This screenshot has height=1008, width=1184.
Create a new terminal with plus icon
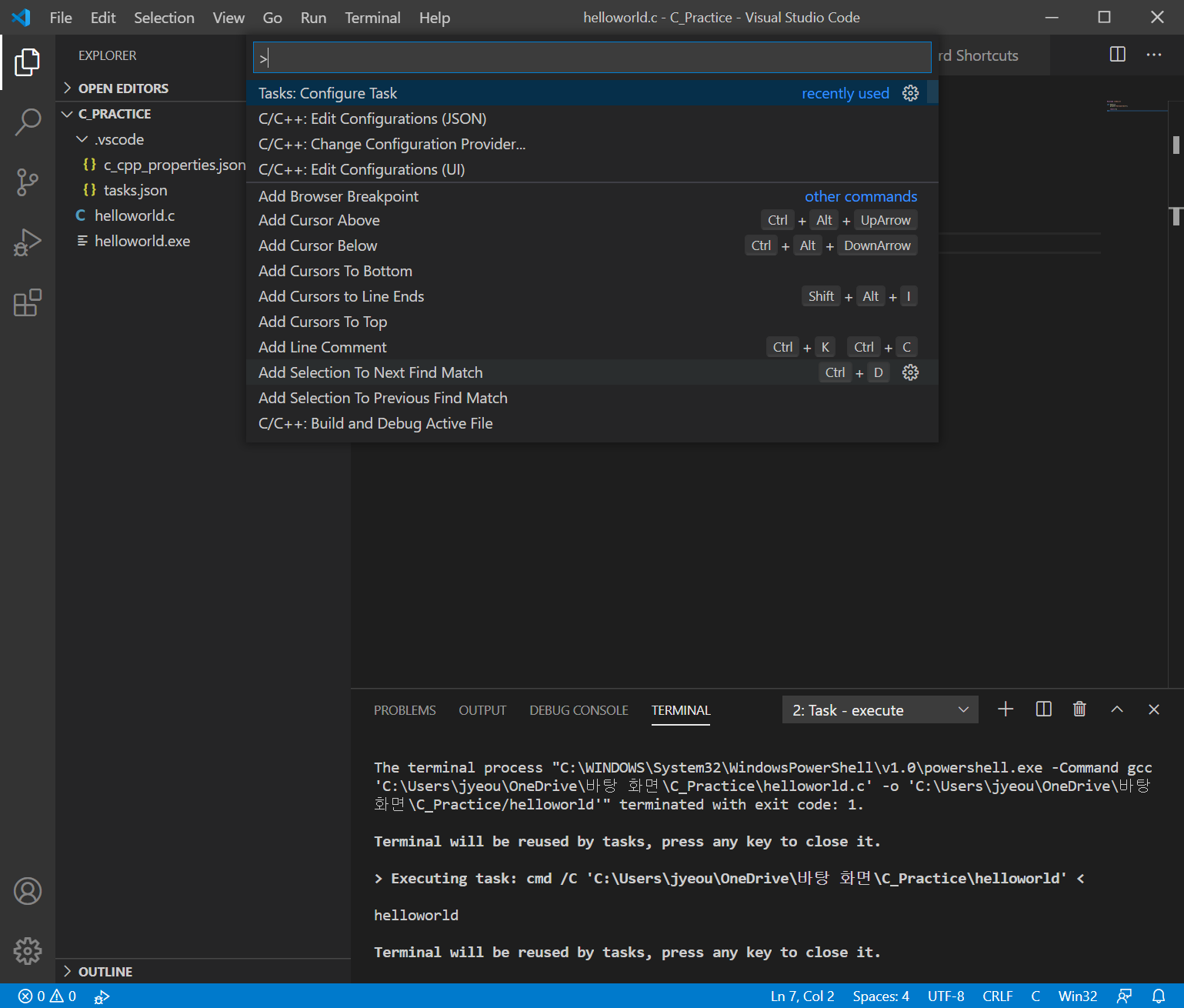tap(1006, 709)
